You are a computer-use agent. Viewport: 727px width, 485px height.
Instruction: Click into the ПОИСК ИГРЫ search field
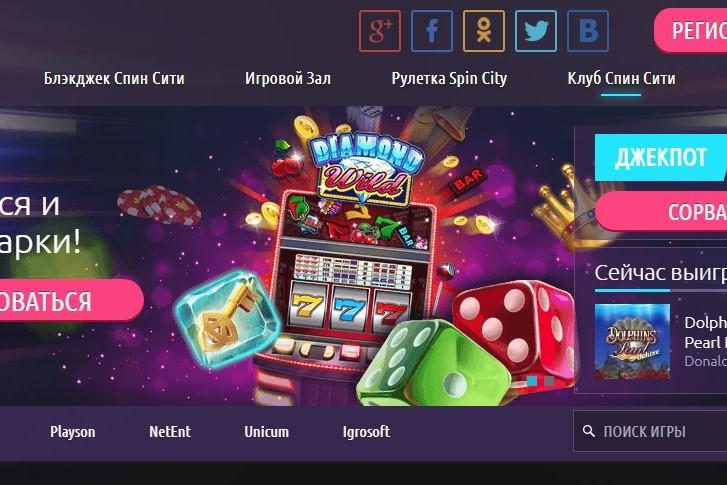click(x=650, y=431)
